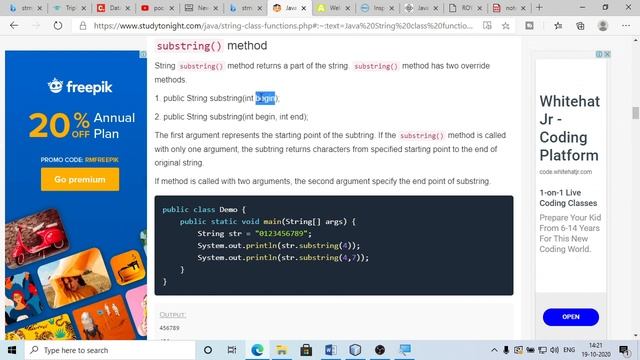The width and height of the screenshot is (640, 360).
Task: Switch to the 'Trip' tab
Action: point(69,8)
